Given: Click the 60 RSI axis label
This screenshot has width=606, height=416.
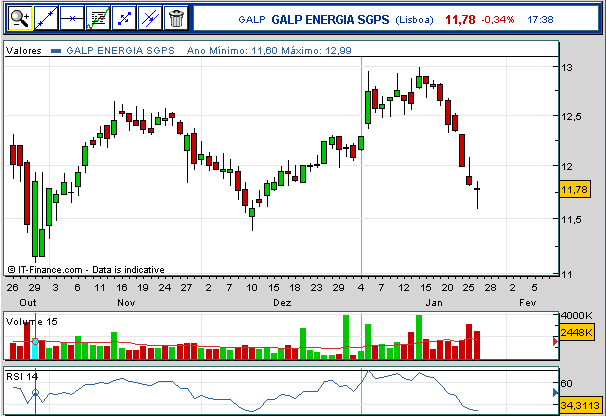Looking at the screenshot, I should (x=566, y=384).
